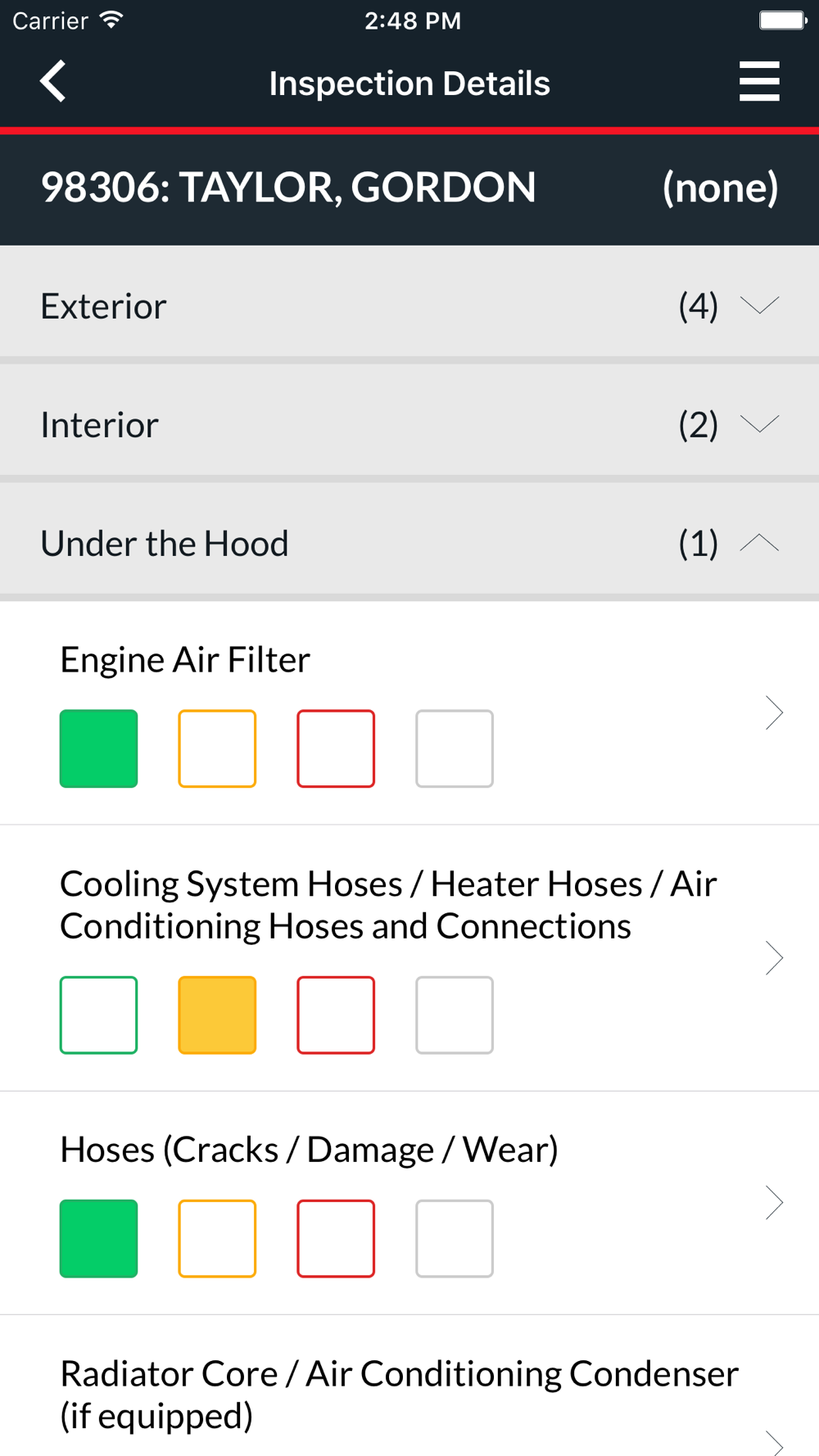Tap the Inspection Details title
The width and height of the screenshot is (819, 1456).
pos(409,84)
